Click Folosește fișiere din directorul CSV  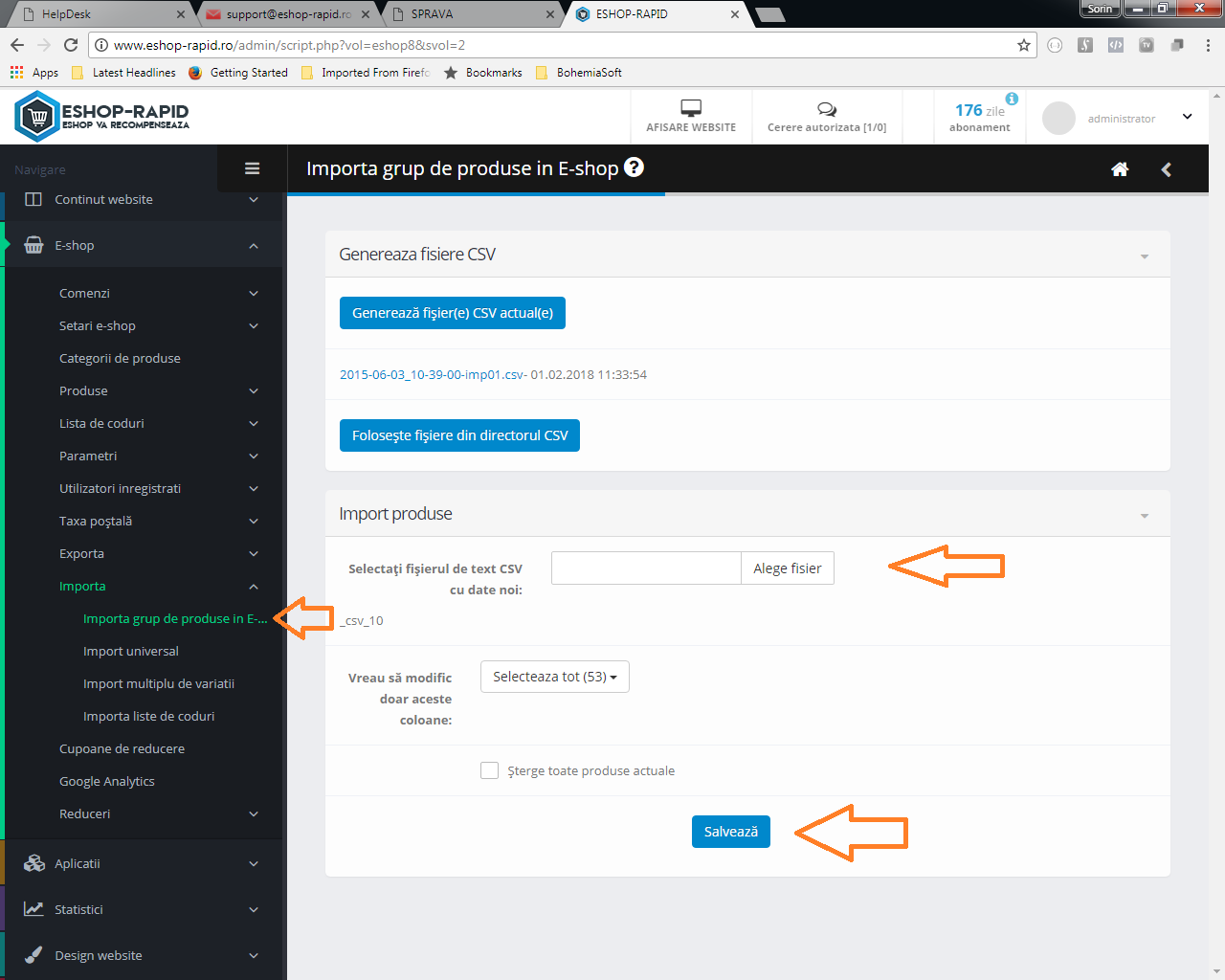coord(459,435)
